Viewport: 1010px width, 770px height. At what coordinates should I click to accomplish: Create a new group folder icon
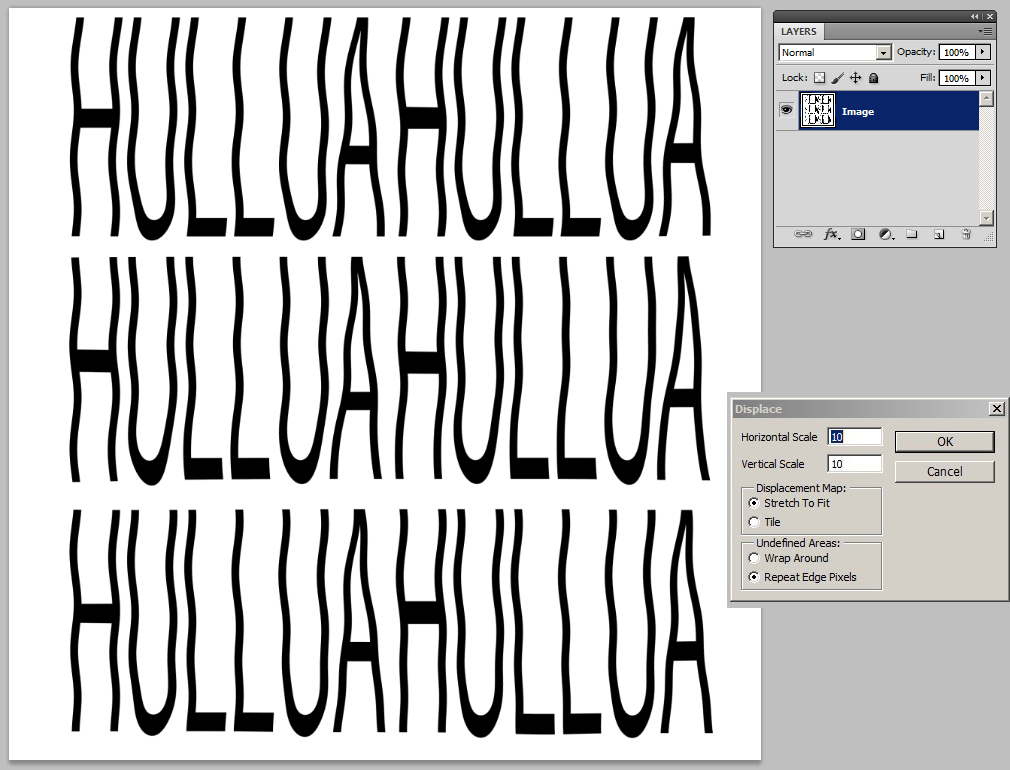[x=911, y=234]
